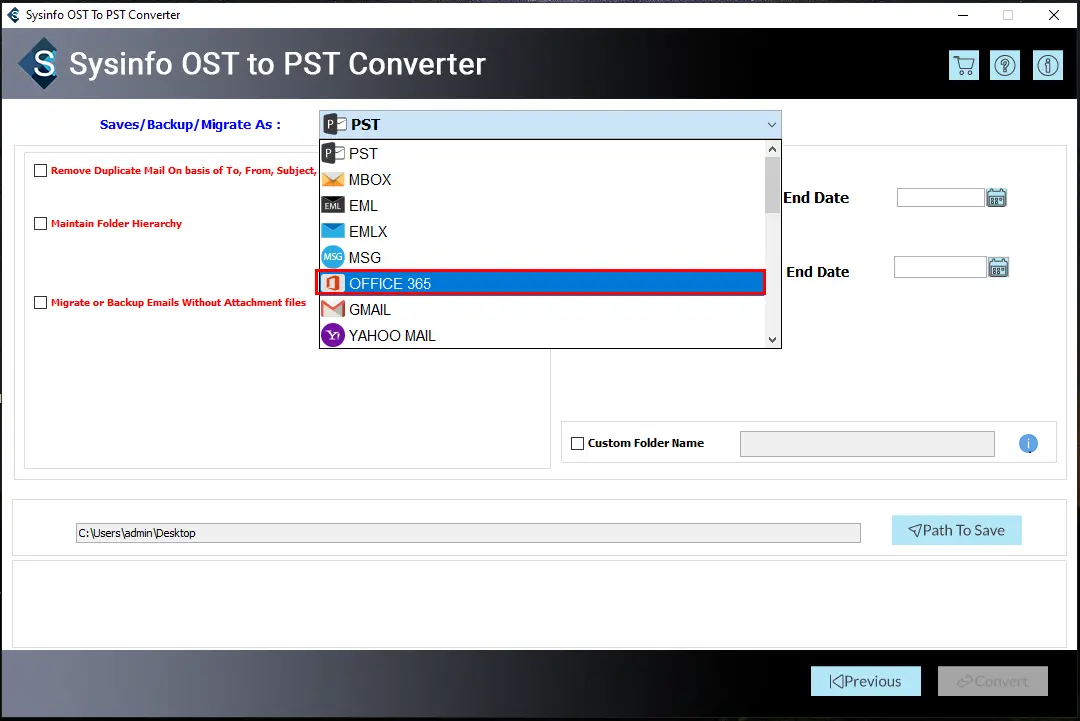1080x721 pixels.
Task: Click dropdown list scroll up arrow
Action: (x=772, y=149)
